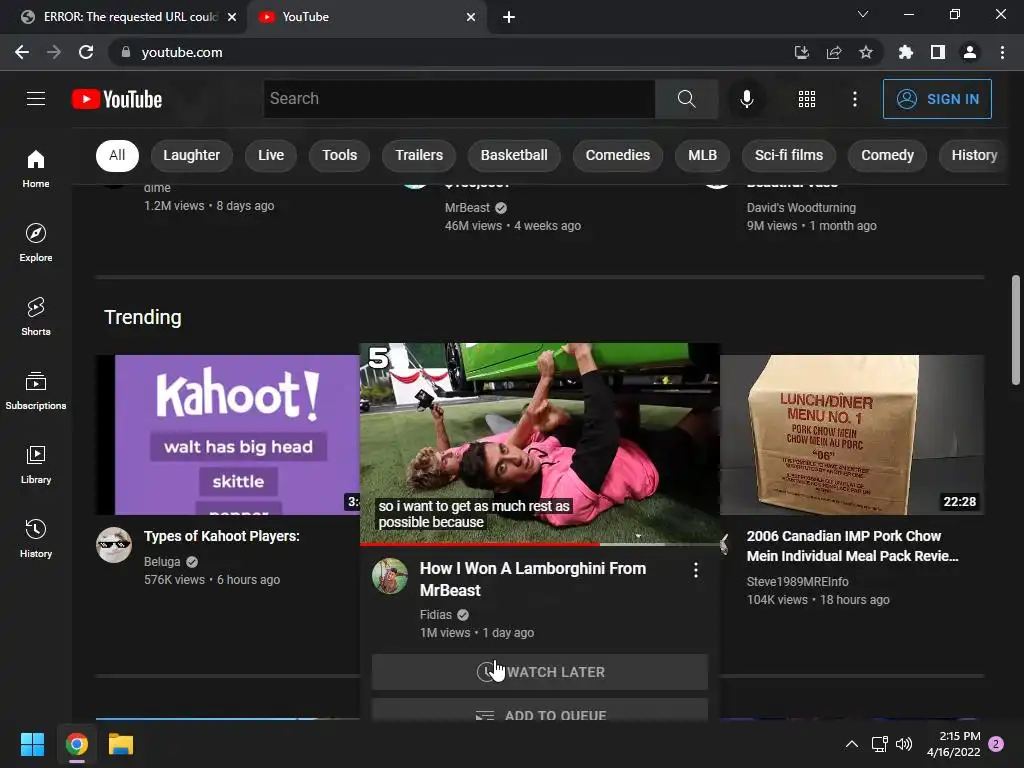Click the share page icon in address bar
The height and width of the screenshot is (768, 1024).
tap(833, 52)
